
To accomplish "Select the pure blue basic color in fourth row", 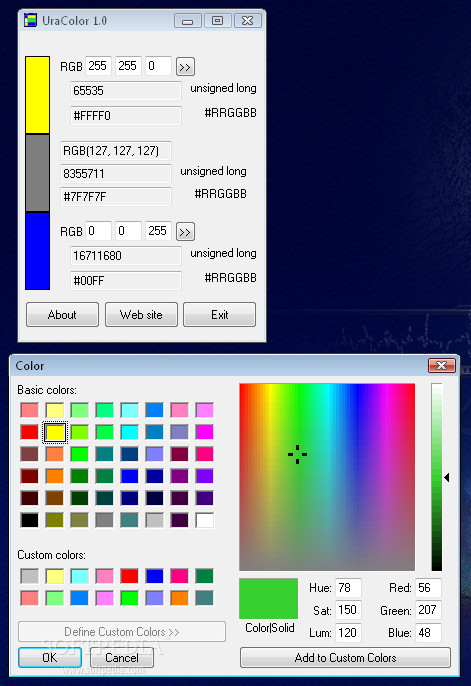I will (129, 476).
